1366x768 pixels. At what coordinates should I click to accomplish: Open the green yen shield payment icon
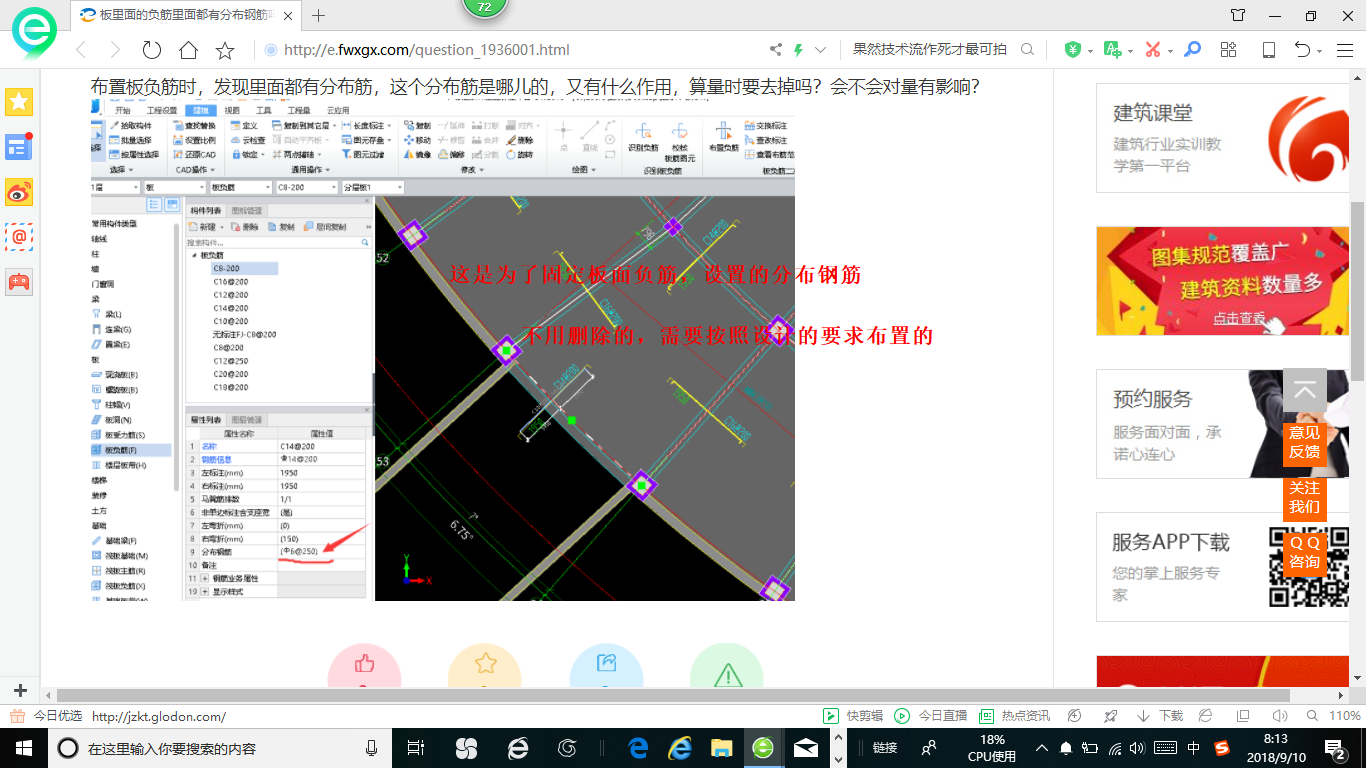[1073, 50]
